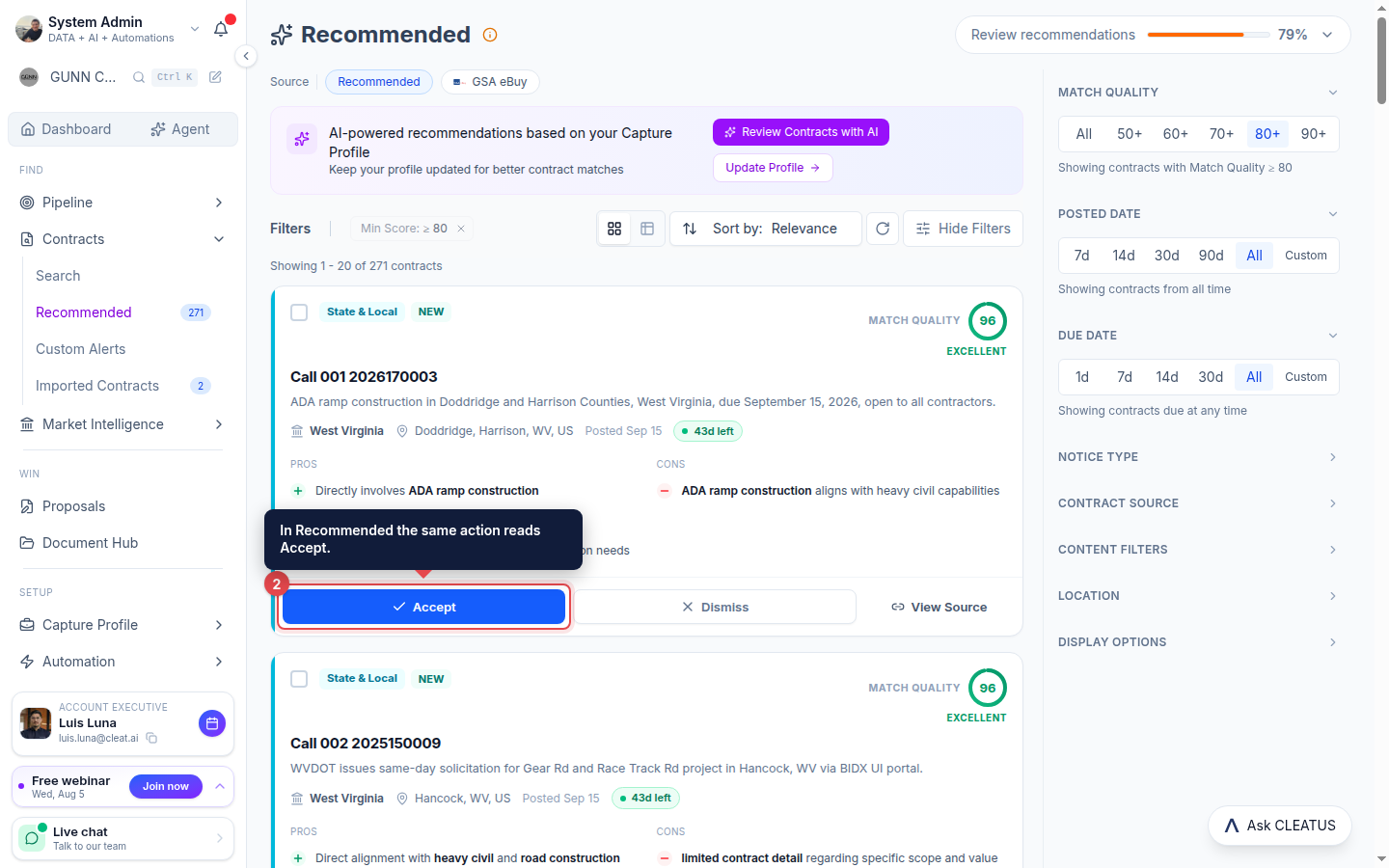Viewport: 1389px width, 868px height.
Task: Open Proposals in sidebar
Action: click(x=73, y=506)
